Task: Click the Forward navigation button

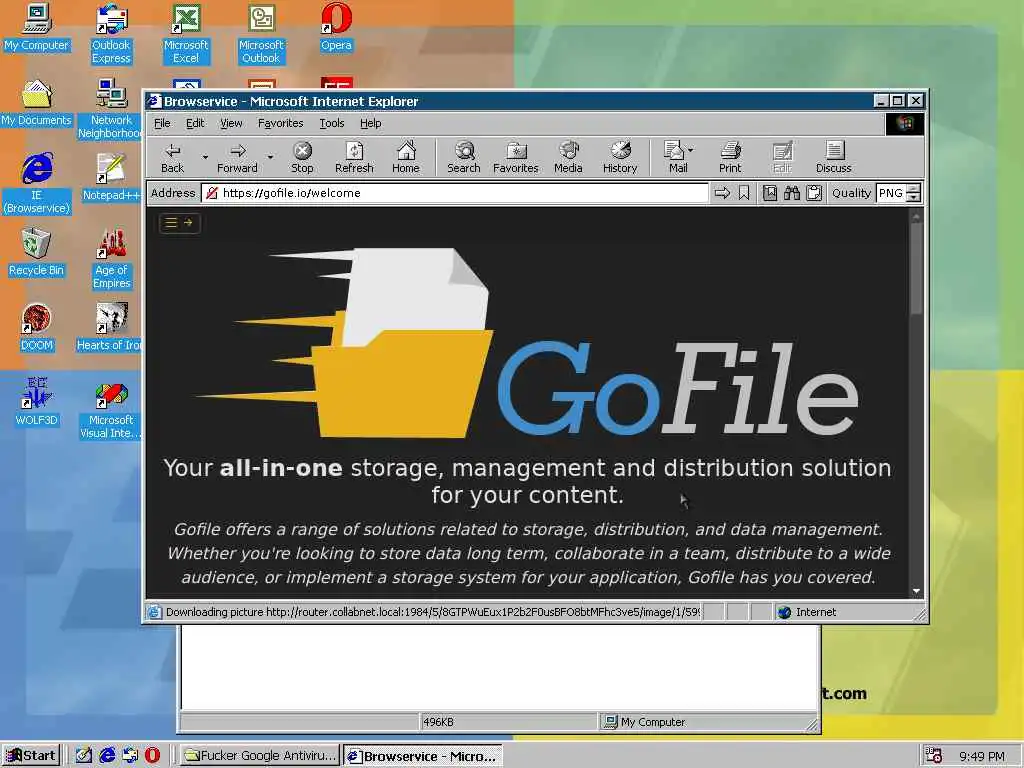Action: coord(237,158)
